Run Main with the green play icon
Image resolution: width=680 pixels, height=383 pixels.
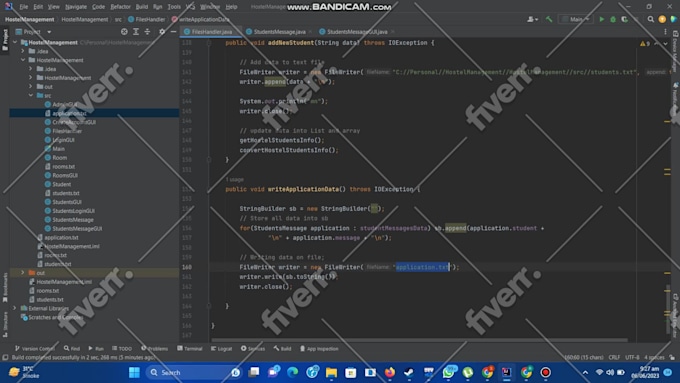click(602, 19)
